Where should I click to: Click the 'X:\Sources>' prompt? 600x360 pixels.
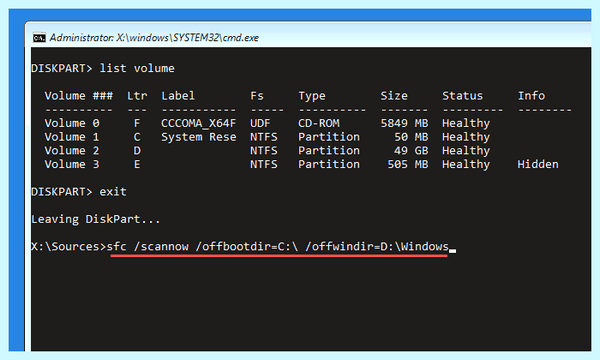pyautogui.click(x=68, y=246)
